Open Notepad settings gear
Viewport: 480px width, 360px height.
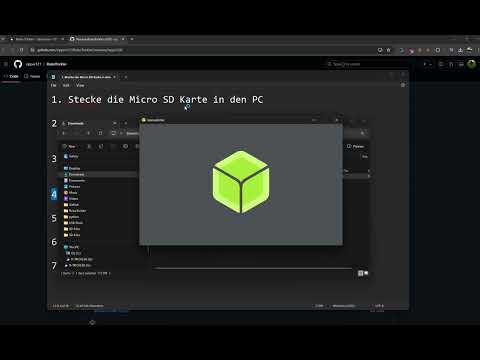click(403, 85)
